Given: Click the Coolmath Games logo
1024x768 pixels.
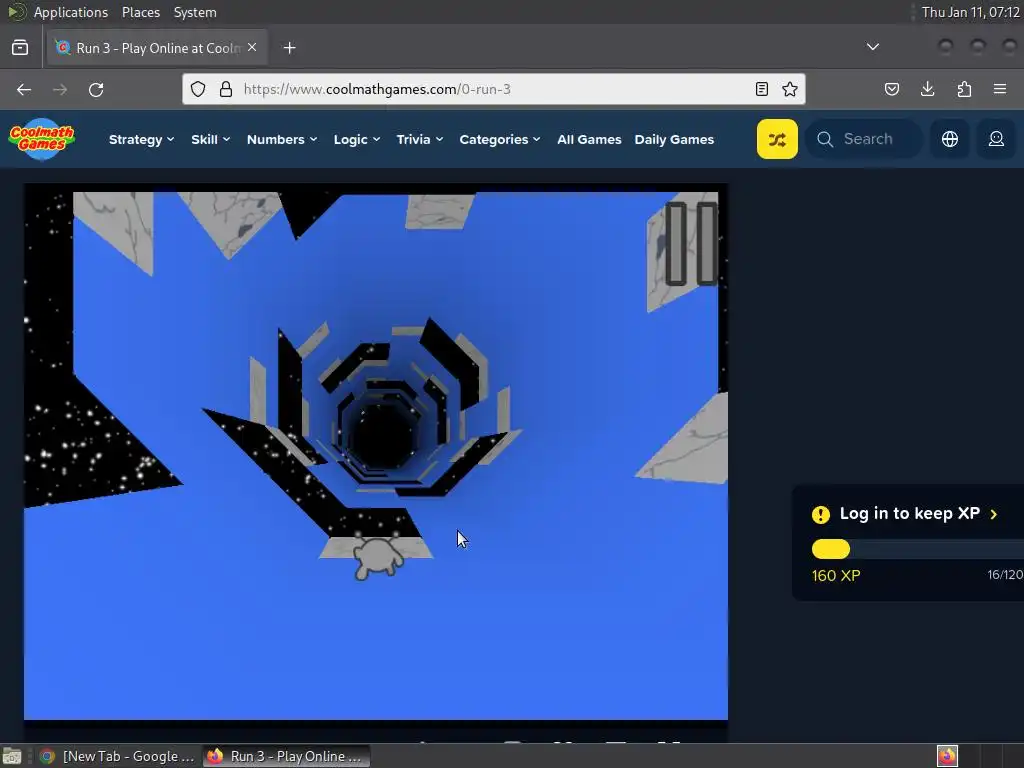Looking at the screenshot, I should [42, 138].
